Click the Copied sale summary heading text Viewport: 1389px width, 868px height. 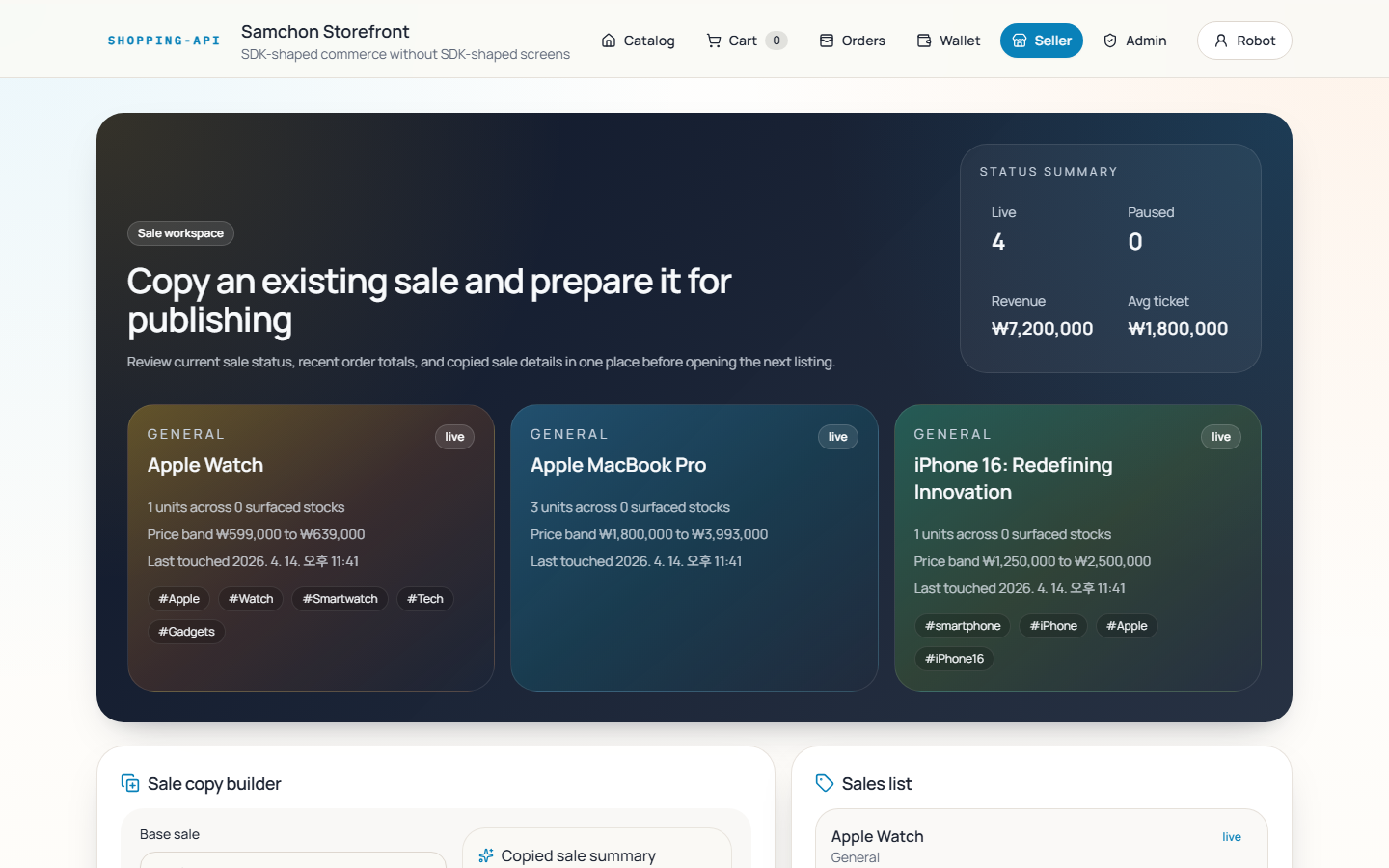point(578,856)
